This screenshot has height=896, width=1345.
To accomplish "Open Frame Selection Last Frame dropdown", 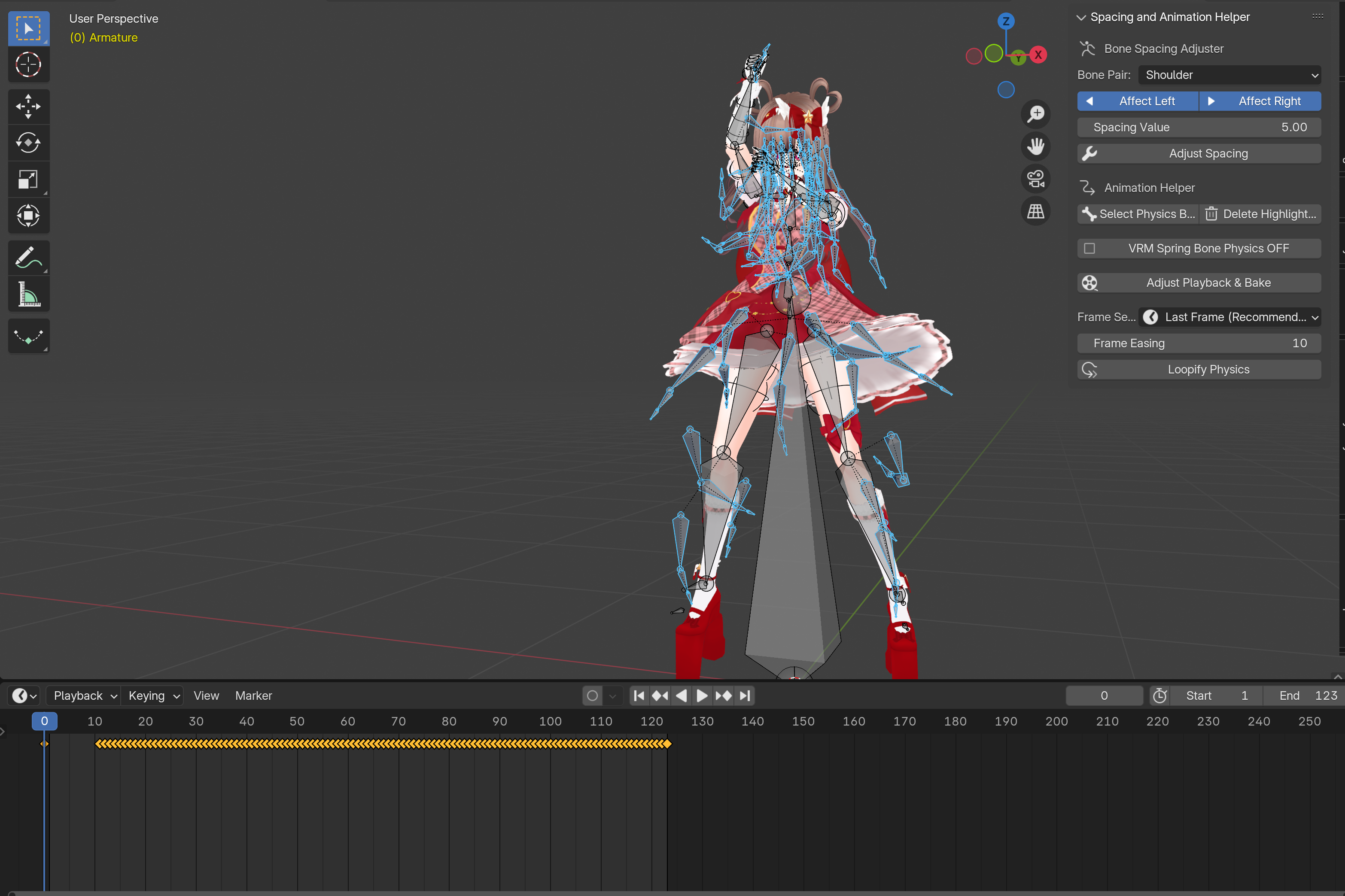I will (x=1229, y=317).
